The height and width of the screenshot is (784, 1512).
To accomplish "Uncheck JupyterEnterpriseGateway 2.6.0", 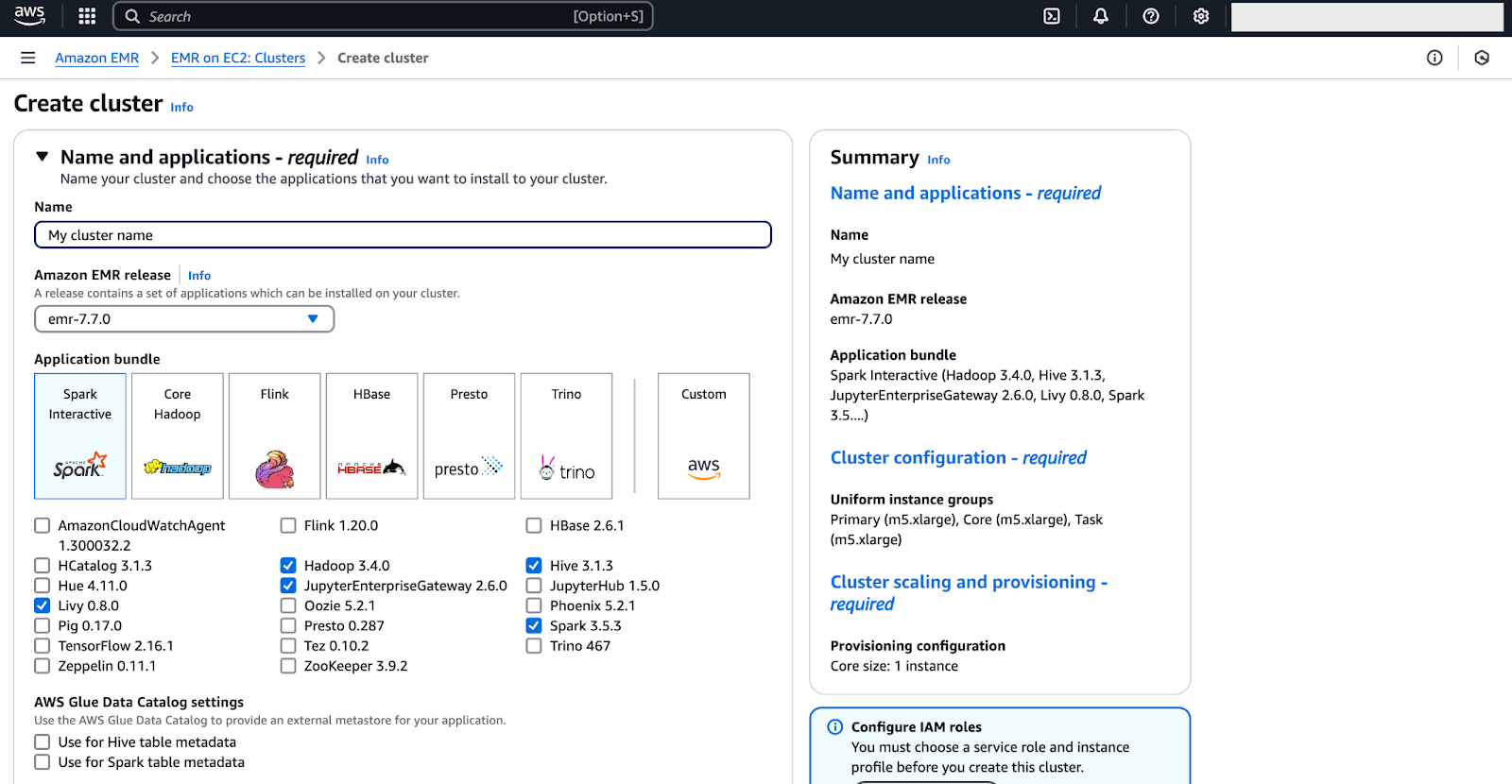I will 288,586.
